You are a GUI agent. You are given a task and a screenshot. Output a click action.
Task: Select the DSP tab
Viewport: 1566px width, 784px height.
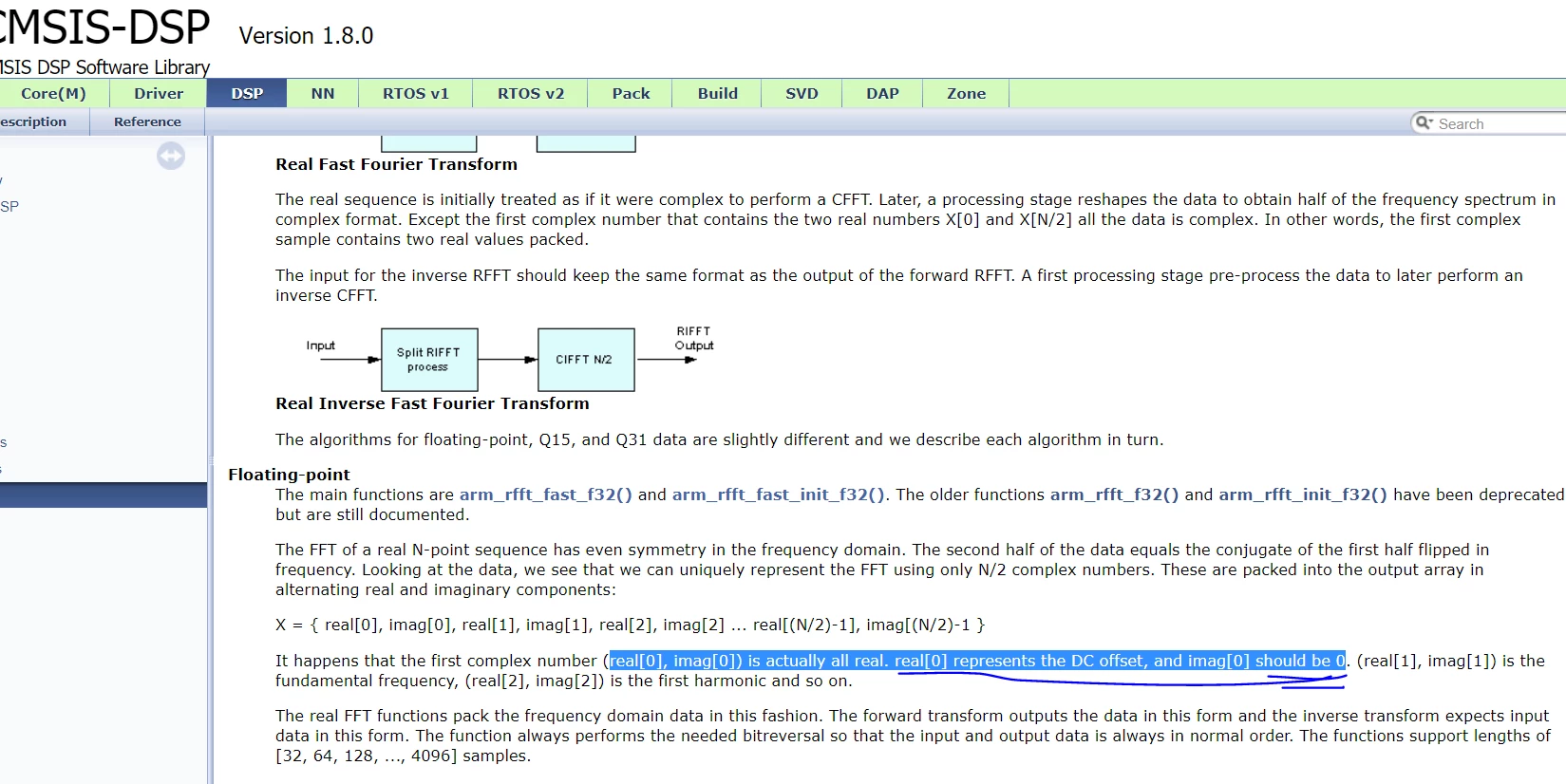pyautogui.click(x=247, y=93)
